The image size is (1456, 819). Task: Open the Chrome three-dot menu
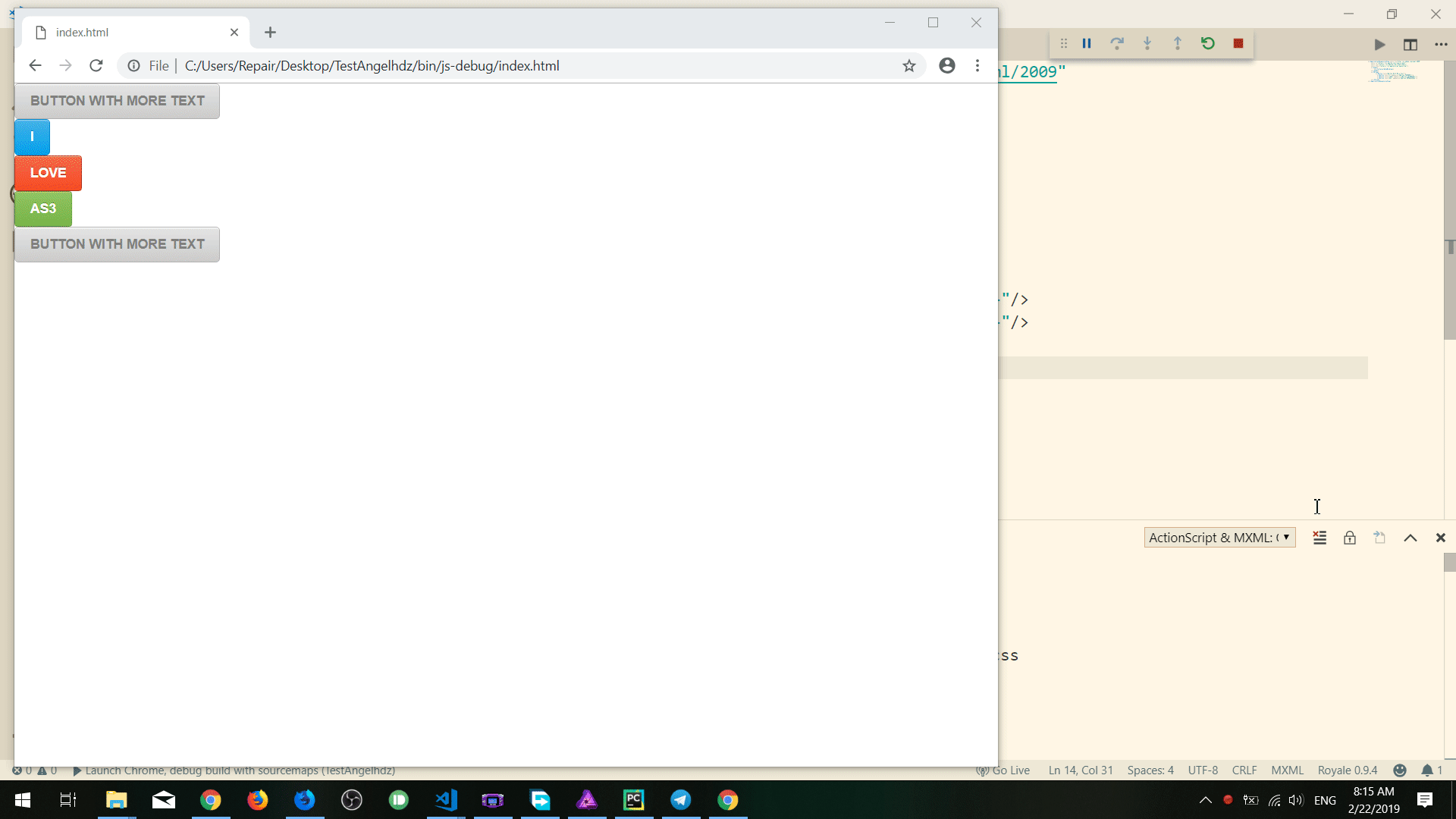[x=977, y=65]
